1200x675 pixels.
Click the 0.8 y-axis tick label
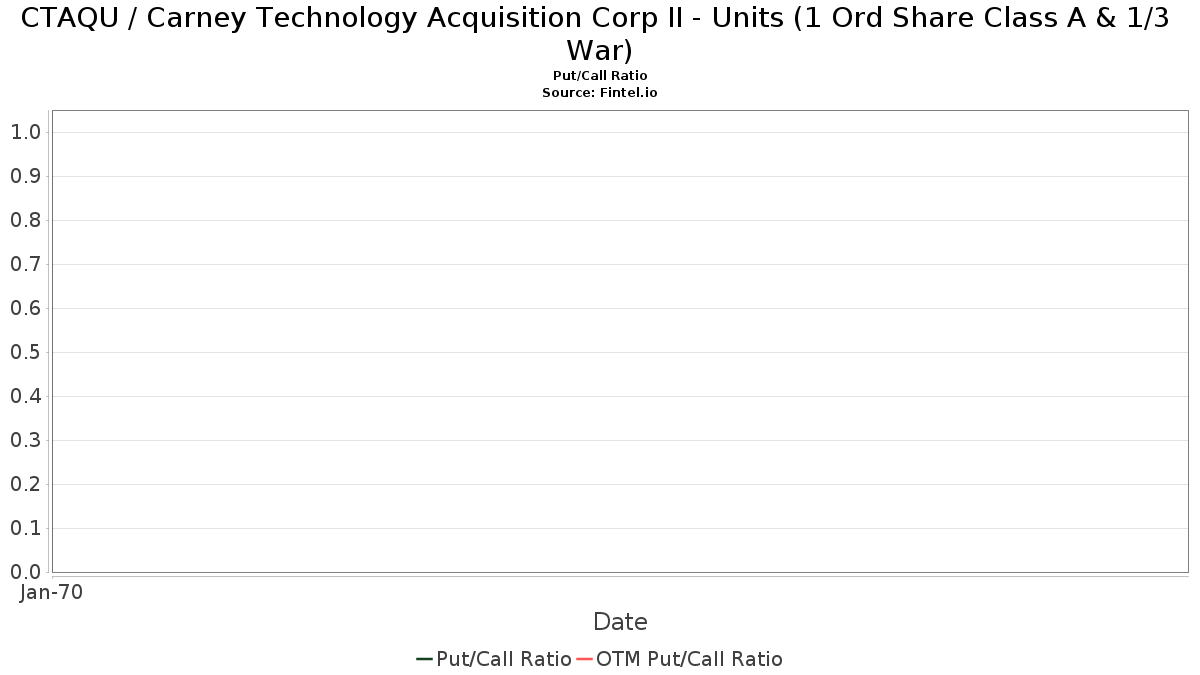click(x=25, y=220)
